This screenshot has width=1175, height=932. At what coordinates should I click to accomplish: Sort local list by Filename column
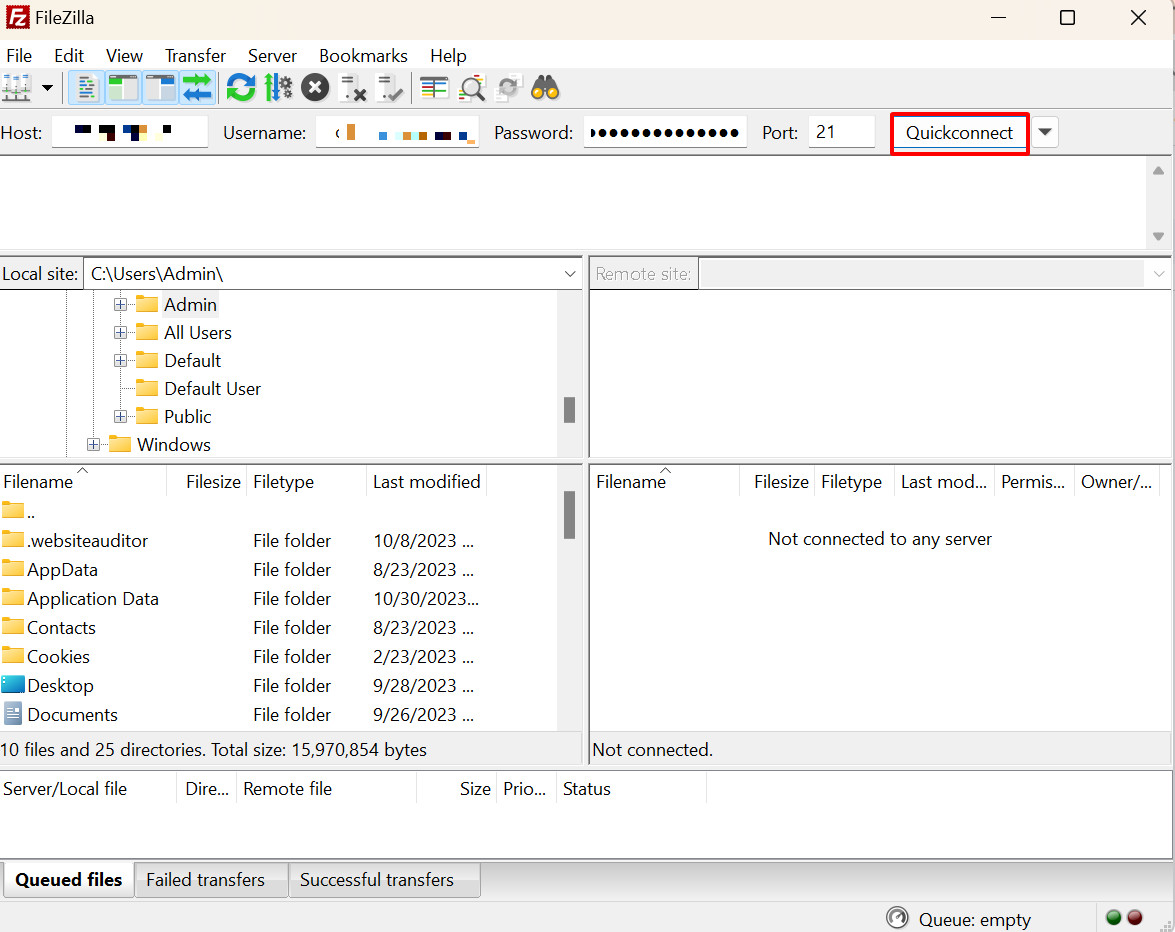pyautogui.click(x=82, y=482)
